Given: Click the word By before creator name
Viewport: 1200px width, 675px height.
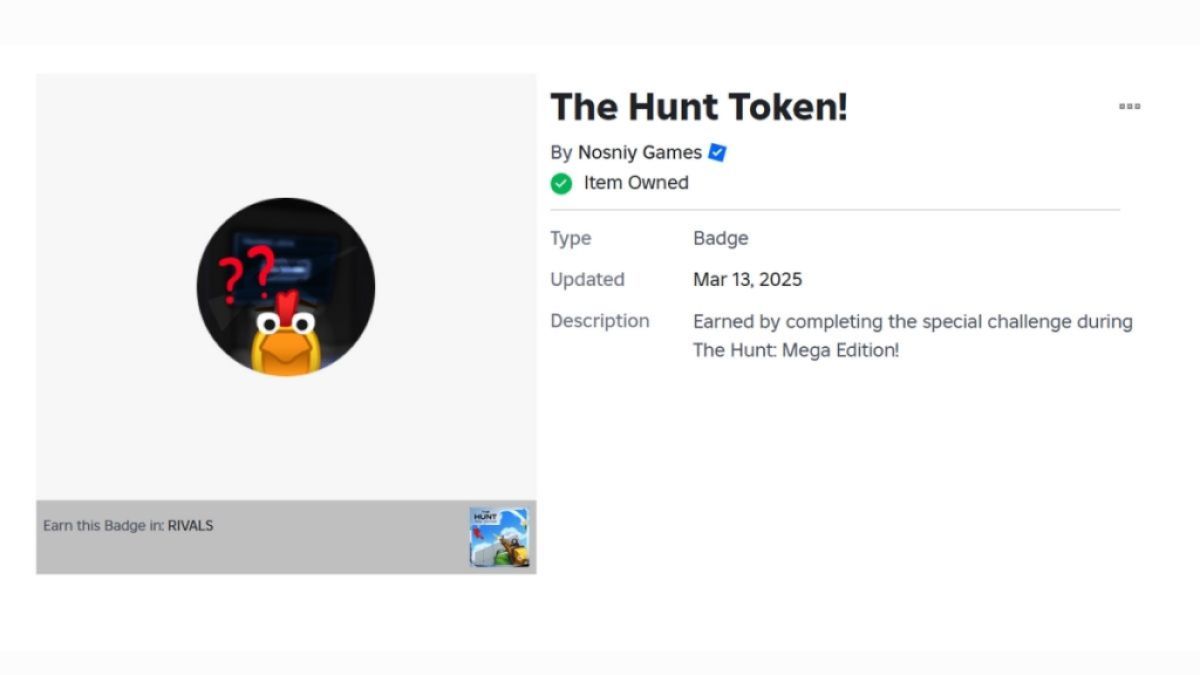Looking at the screenshot, I should [x=560, y=153].
